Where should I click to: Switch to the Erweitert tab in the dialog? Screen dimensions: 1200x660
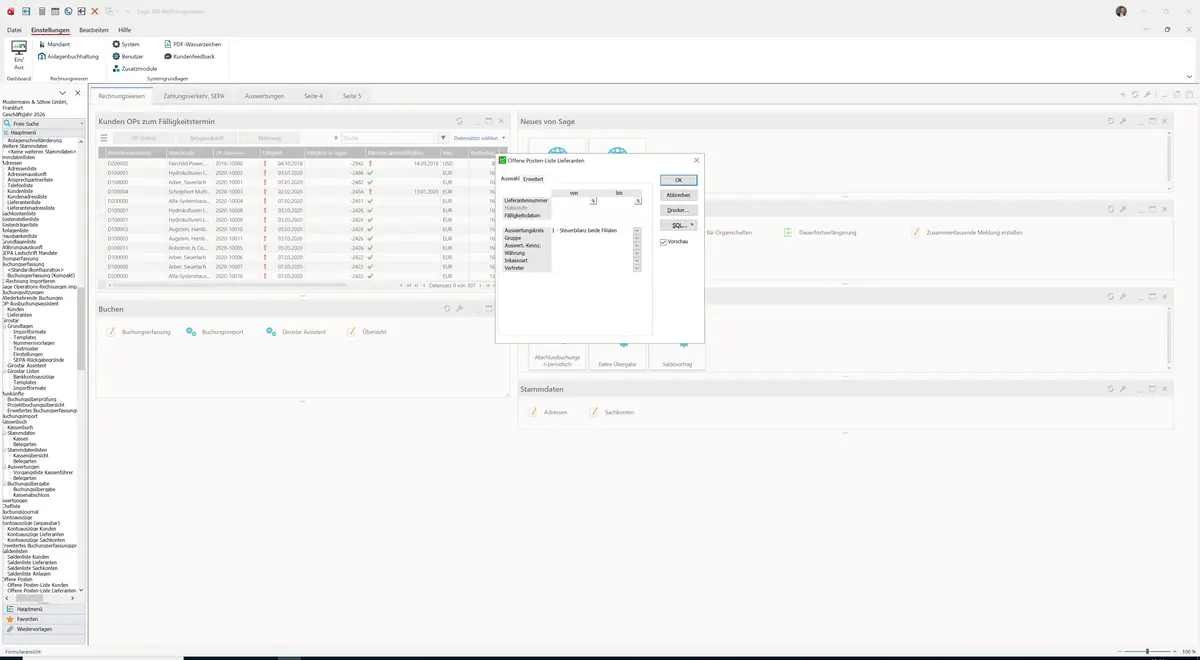coord(533,179)
